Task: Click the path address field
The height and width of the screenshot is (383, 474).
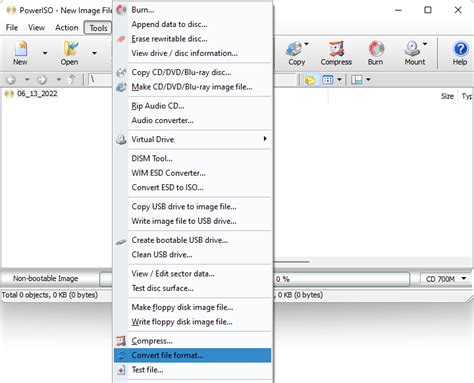Action: 101,80
